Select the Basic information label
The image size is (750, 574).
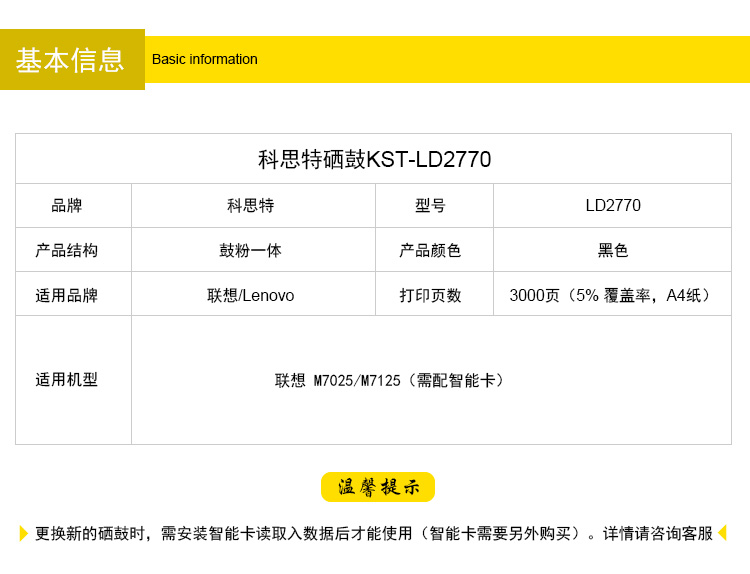pos(205,59)
